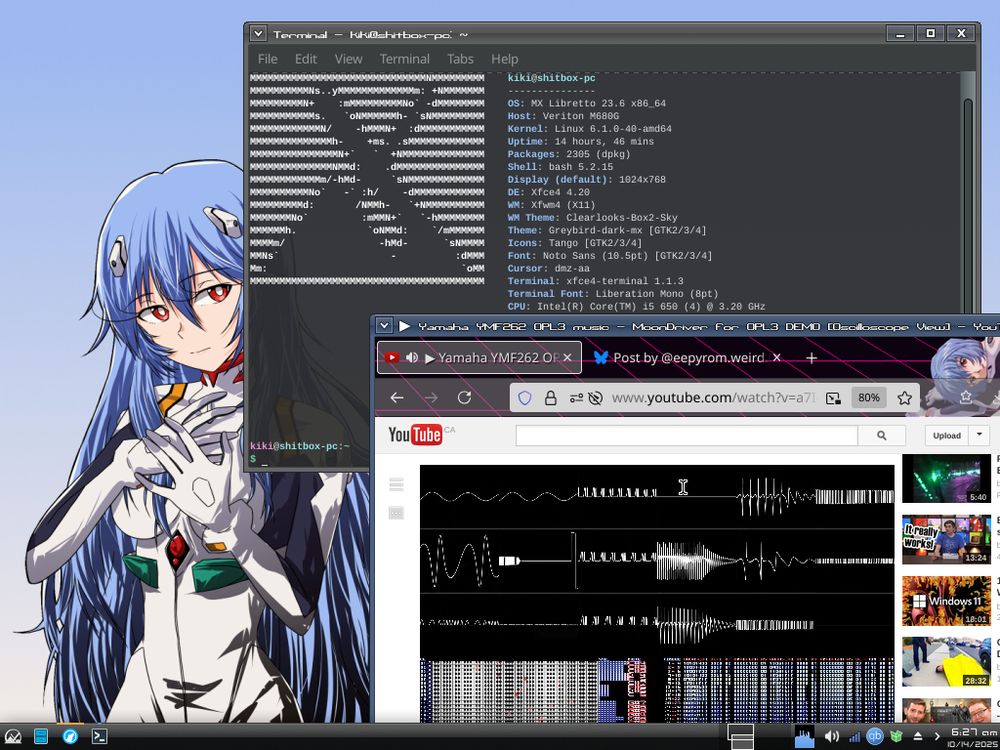Reload the YouTube page
Screen dimensions: 1000x750
(464, 398)
